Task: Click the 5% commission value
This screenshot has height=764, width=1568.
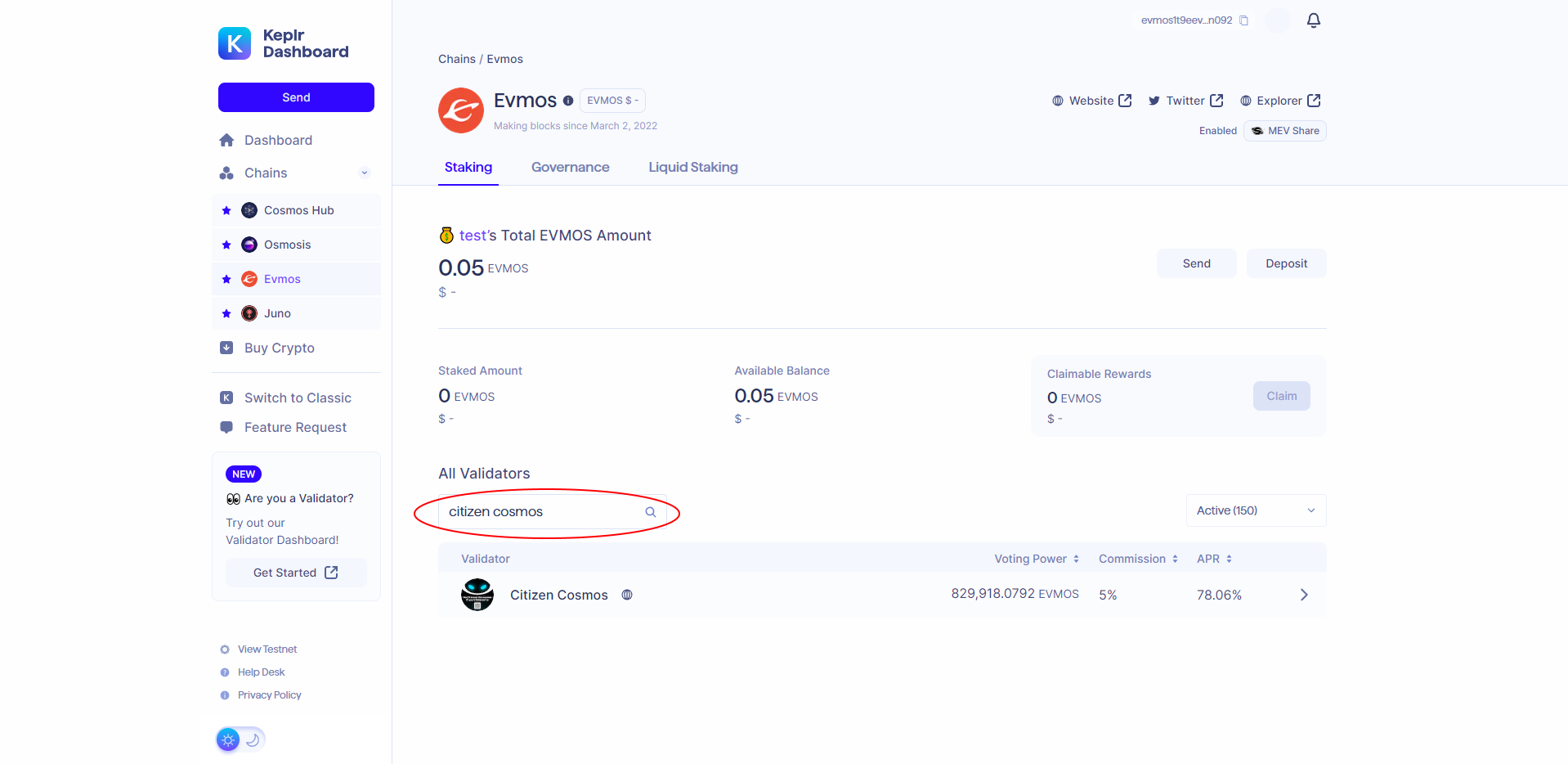Action: 1108,595
